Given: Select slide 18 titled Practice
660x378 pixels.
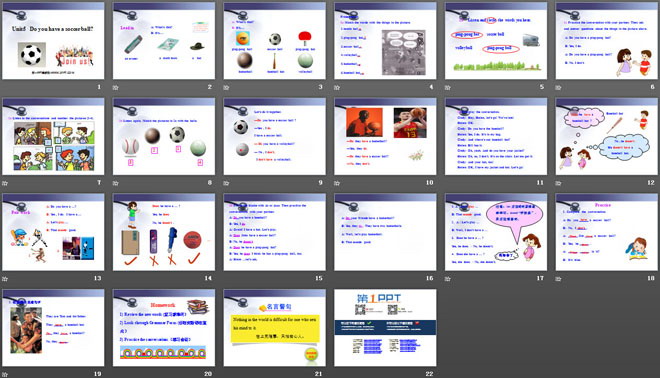Looking at the screenshot, I should click(607, 232).
